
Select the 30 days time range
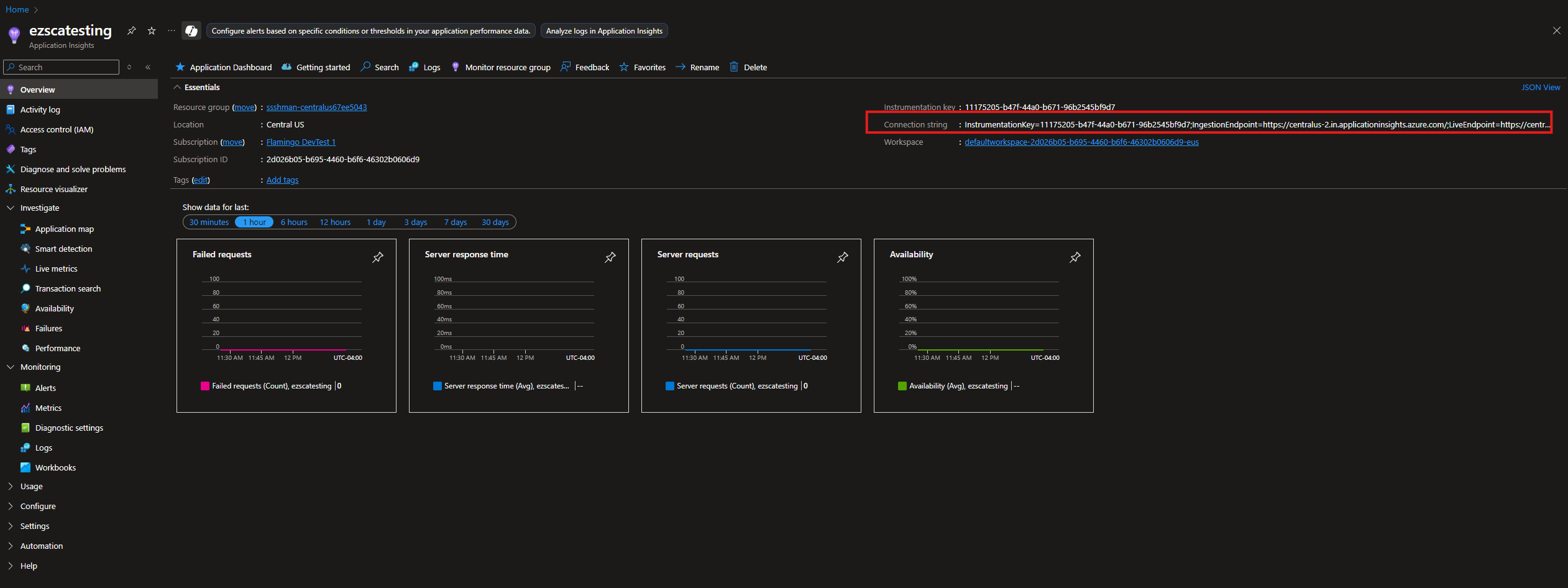pos(495,223)
